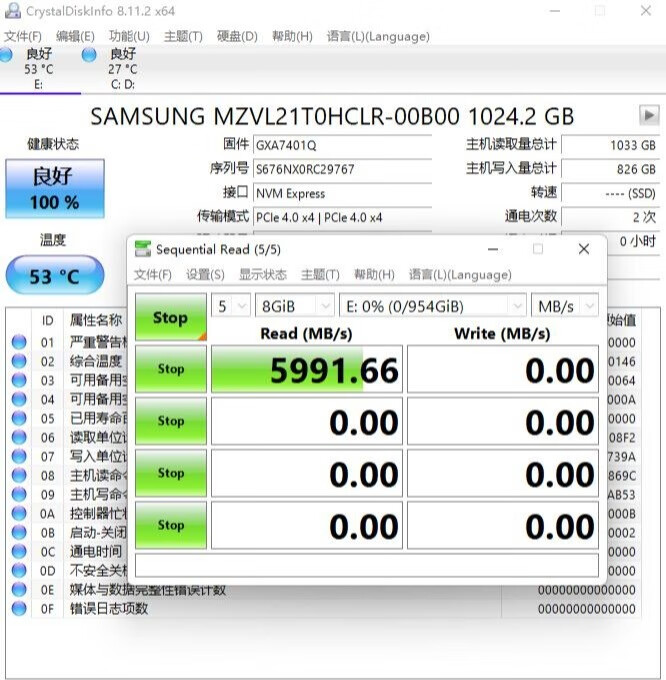Click status orb for attribute ID 02

[19, 361]
